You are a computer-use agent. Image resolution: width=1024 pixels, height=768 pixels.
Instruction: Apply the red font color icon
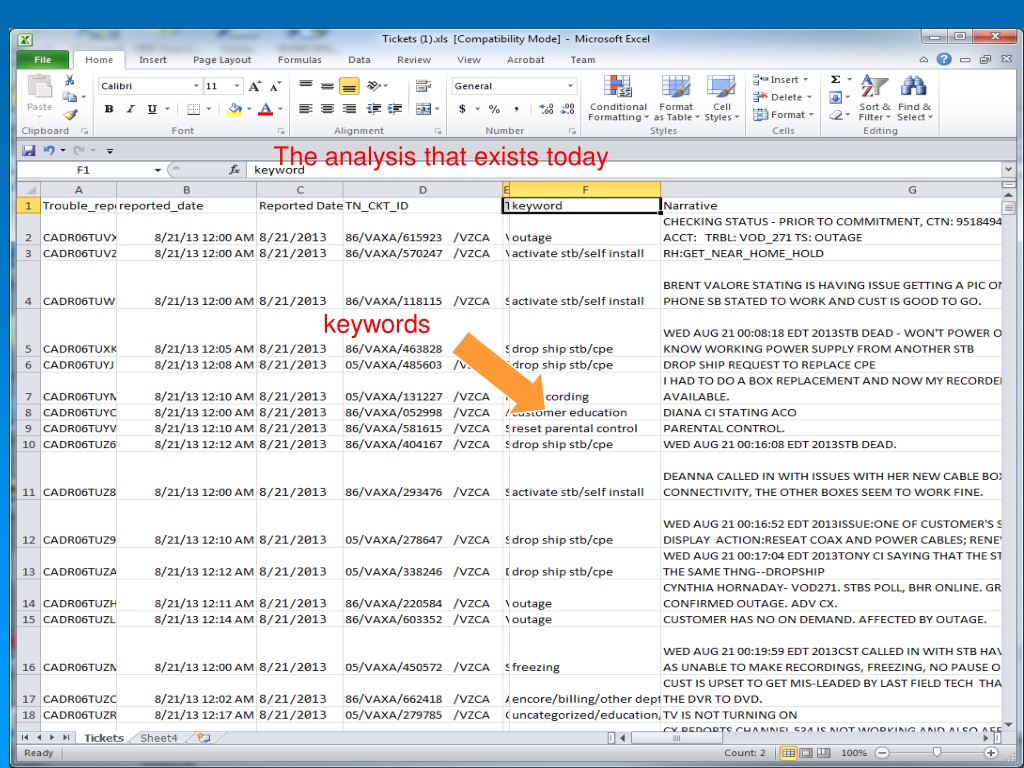point(265,109)
